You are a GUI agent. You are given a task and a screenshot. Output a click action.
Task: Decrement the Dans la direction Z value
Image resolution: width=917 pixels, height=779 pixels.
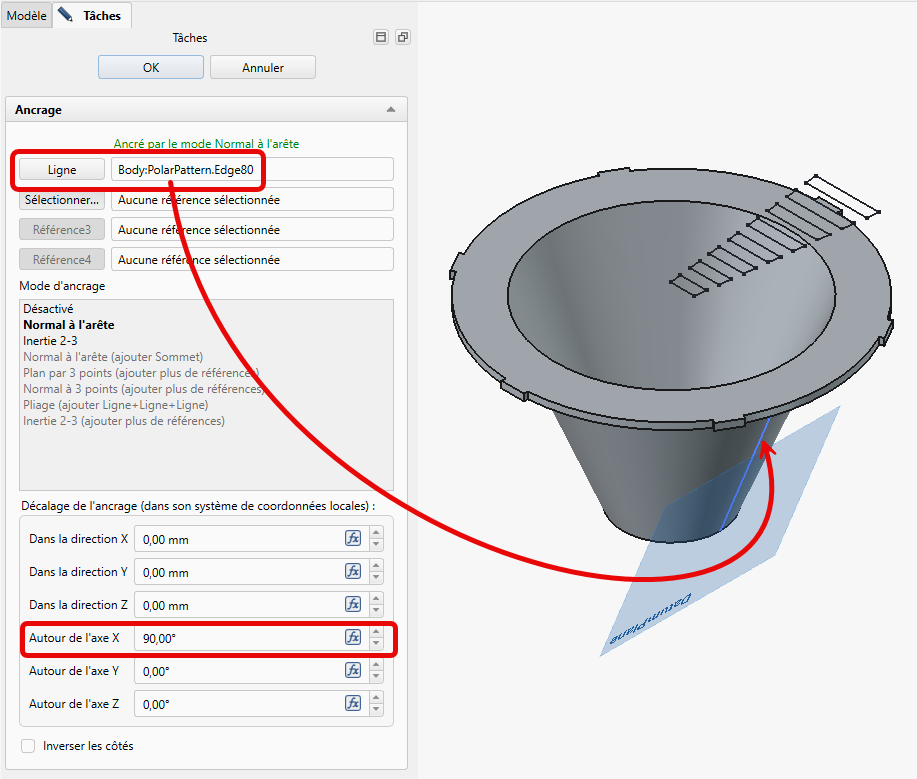(376, 611)
